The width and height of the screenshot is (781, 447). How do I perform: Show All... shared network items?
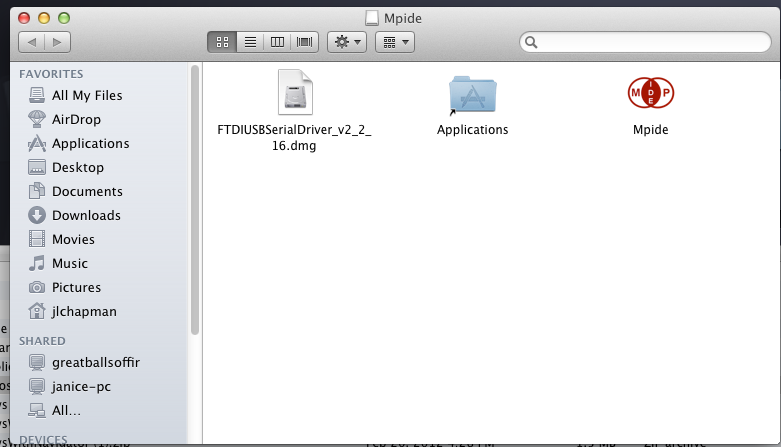click(x=66, y=410)
